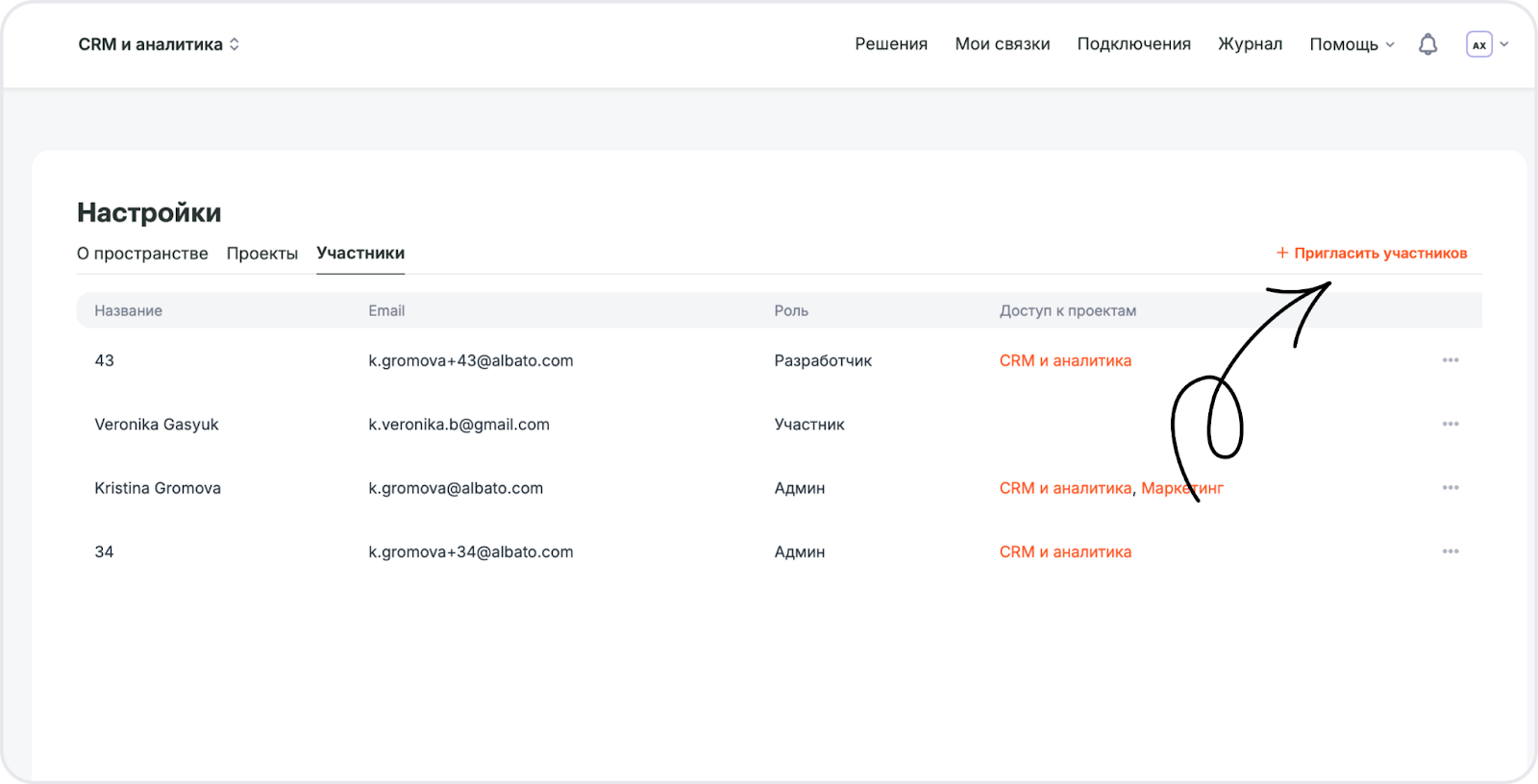Open Подключения in the top menu
The width and height of the screenshot is (1538, 784).
[1133, 44]
